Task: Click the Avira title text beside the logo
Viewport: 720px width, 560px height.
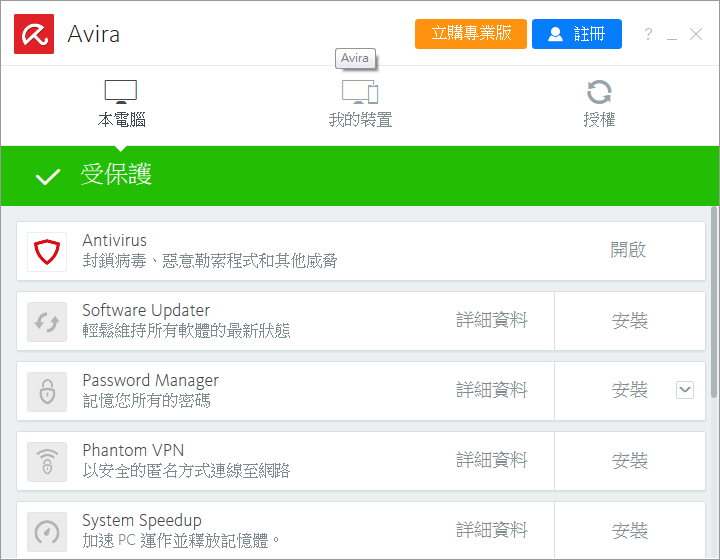Action: pos(94,34)
